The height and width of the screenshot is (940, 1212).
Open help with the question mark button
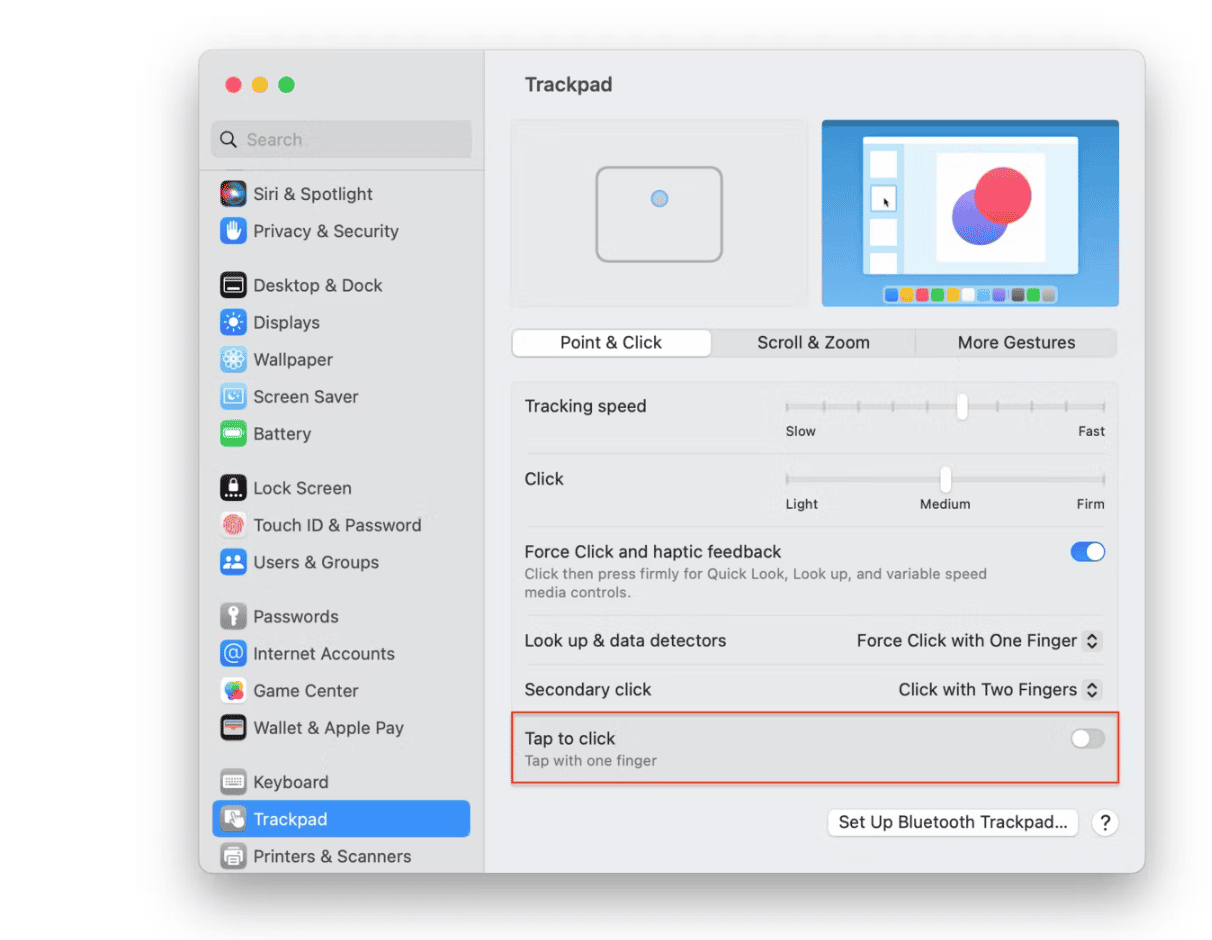[1105, 823]
